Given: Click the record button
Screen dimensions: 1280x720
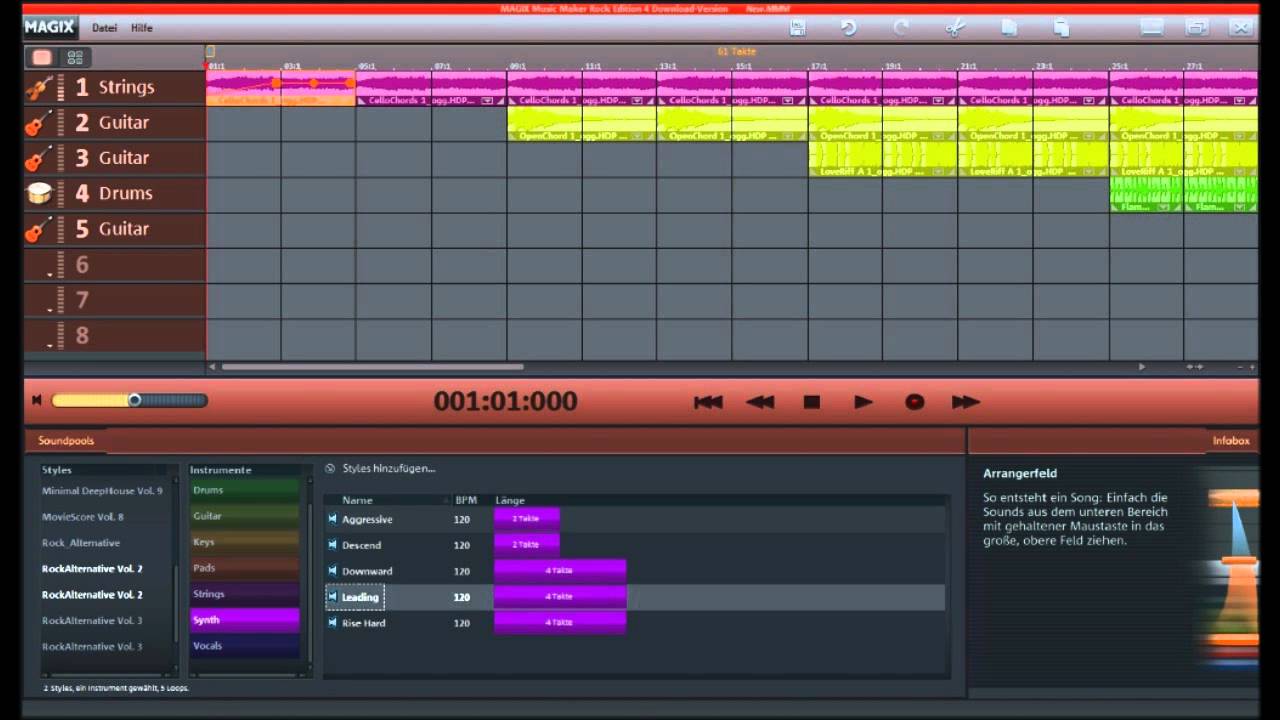Looking at the screenshot, I should pyautogui.click(x=914, y=402).
